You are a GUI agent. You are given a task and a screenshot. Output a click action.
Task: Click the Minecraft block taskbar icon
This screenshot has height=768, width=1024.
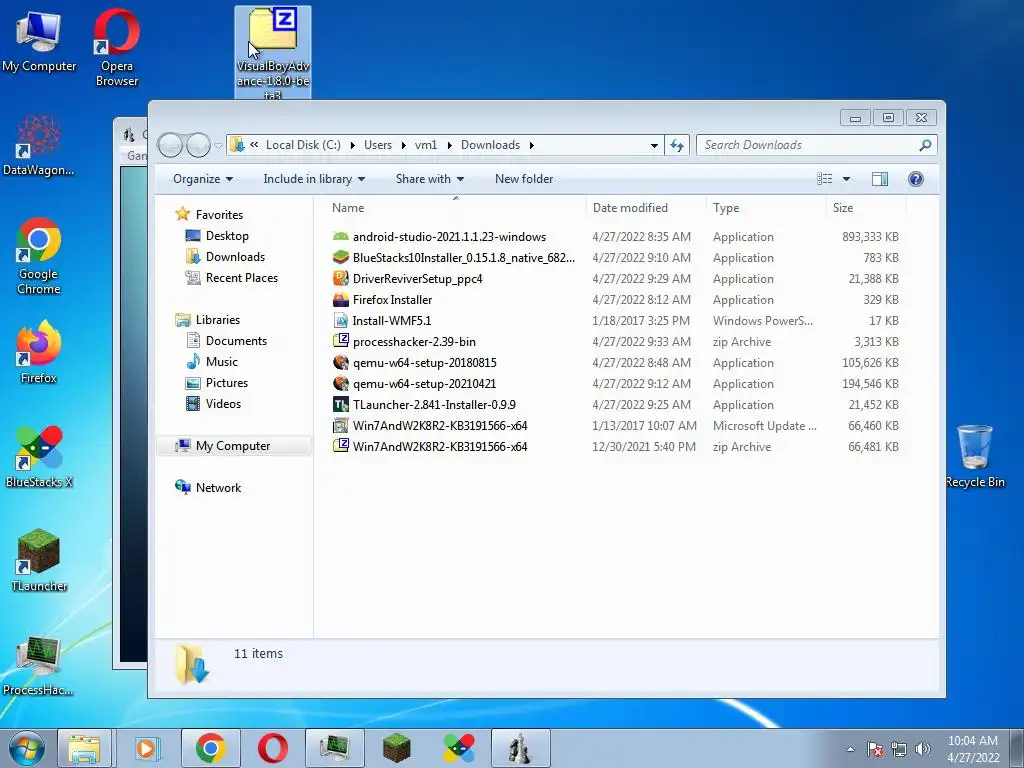click(396, 748)
